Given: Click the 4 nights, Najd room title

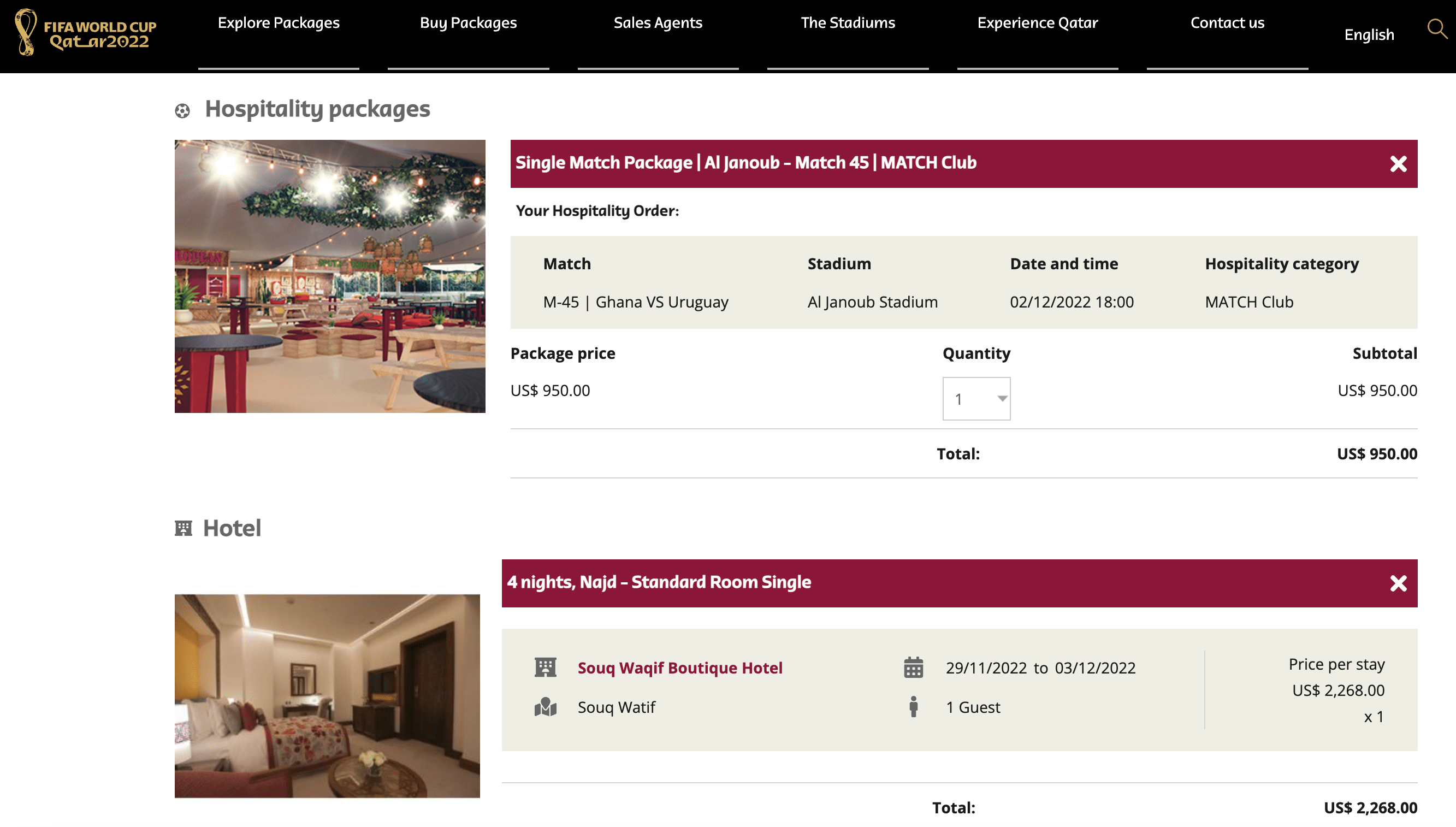Looking at the screenshot, I should click(x=659, y=582).
